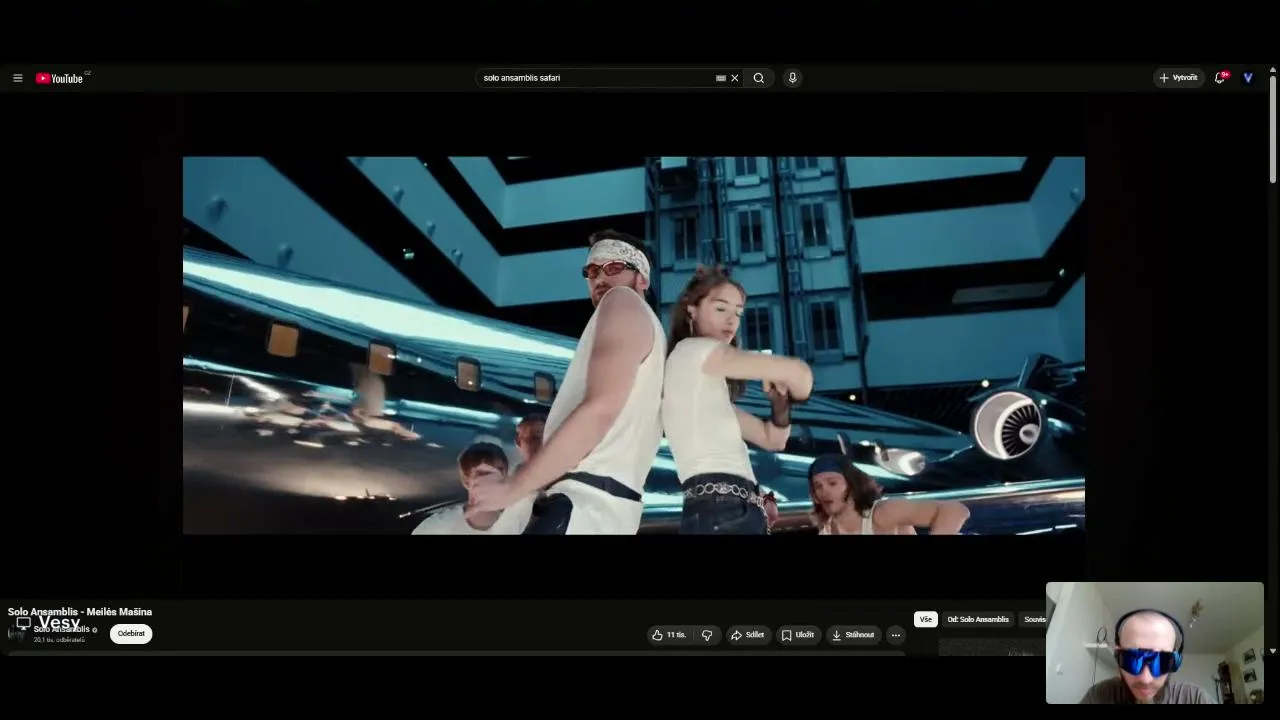This screenshot has height=720, width=1280.
Task: Dislike the video with thumbs down
Action: (707, 635)
